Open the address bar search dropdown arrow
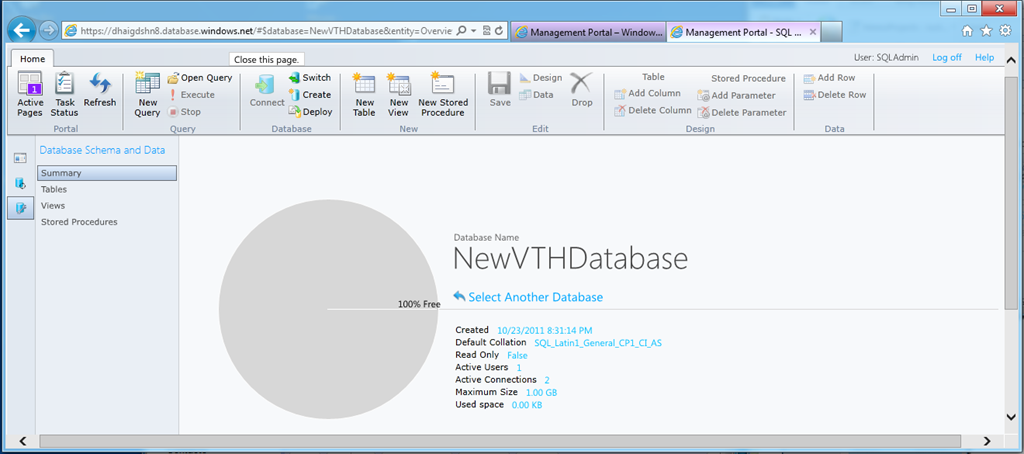Image resolution: width=1024 pixels, height=454 pixels. click(x=473, y=31)
